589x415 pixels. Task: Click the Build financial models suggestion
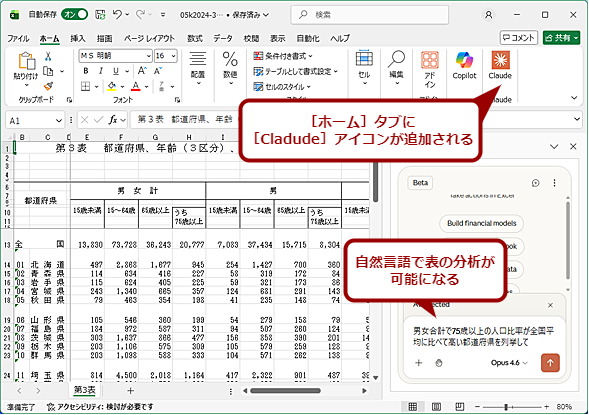(482, 223)
